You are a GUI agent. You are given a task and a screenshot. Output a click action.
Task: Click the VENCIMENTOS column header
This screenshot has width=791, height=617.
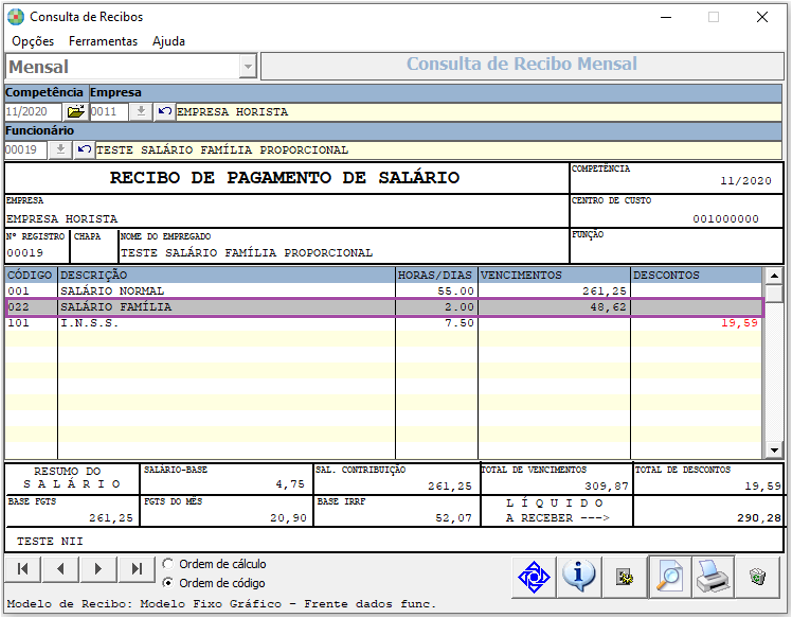pos(554,275)
